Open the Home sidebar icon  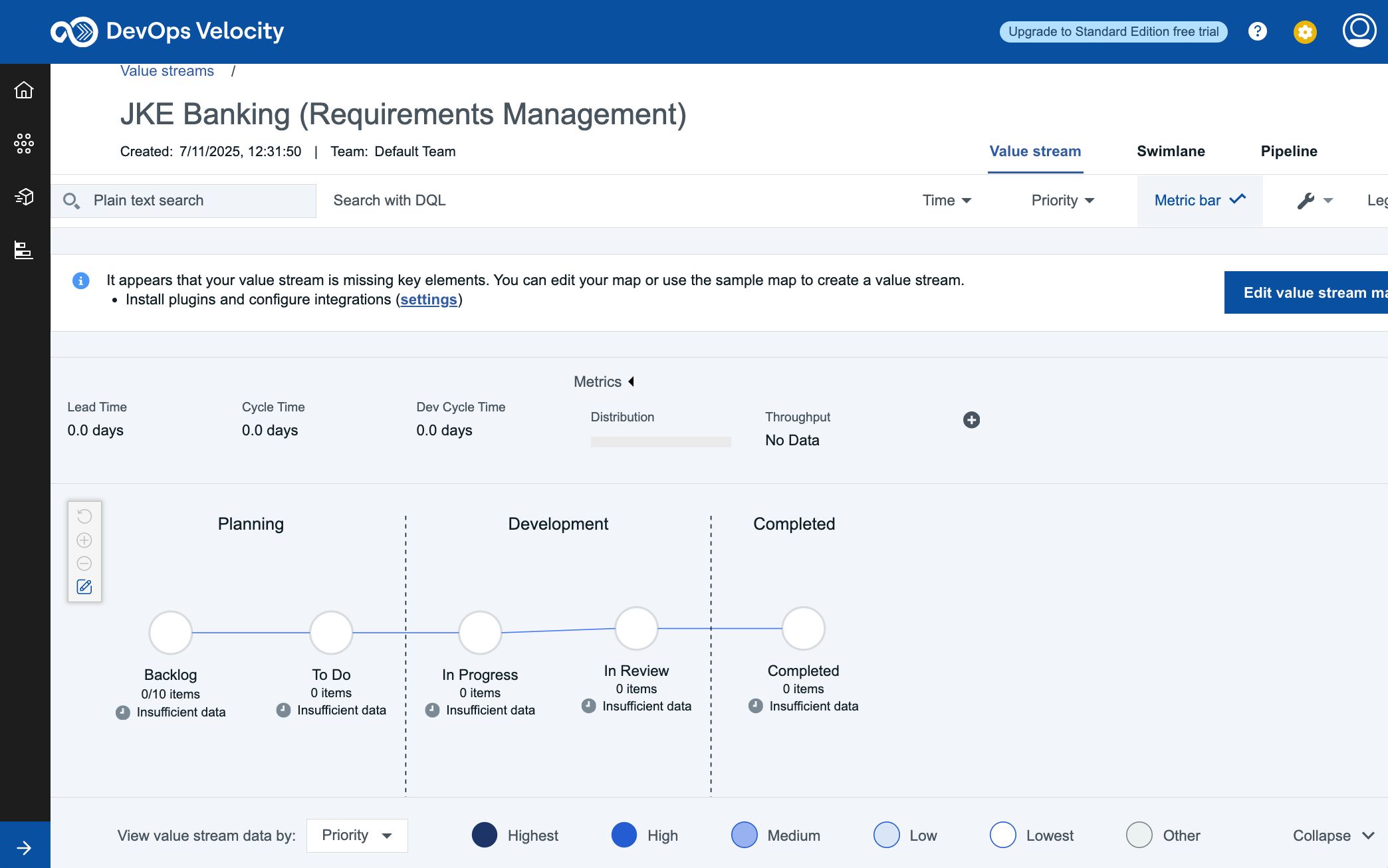24,90
